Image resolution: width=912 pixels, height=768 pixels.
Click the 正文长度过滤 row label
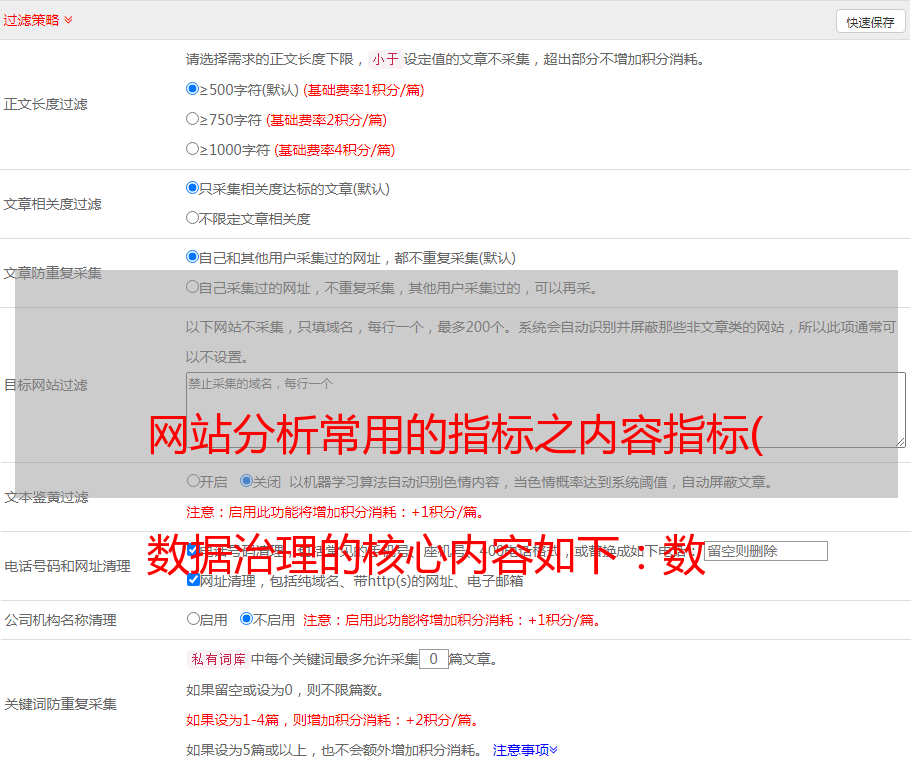pos(45,104)
